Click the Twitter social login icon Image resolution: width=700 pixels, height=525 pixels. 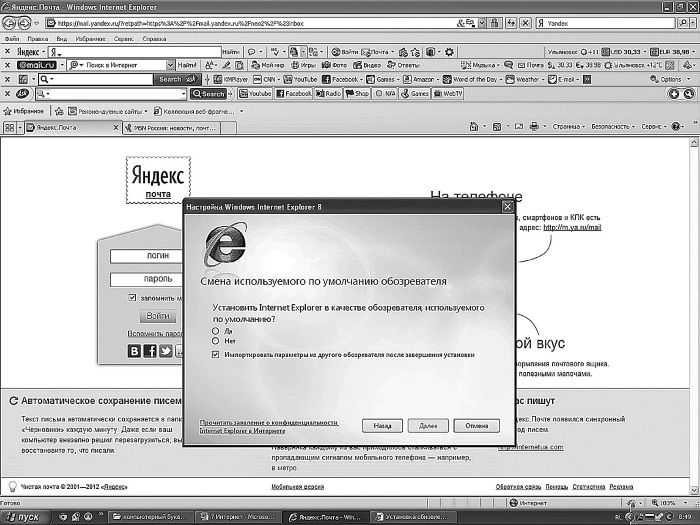pyautogui.click(x=165, y=351)
